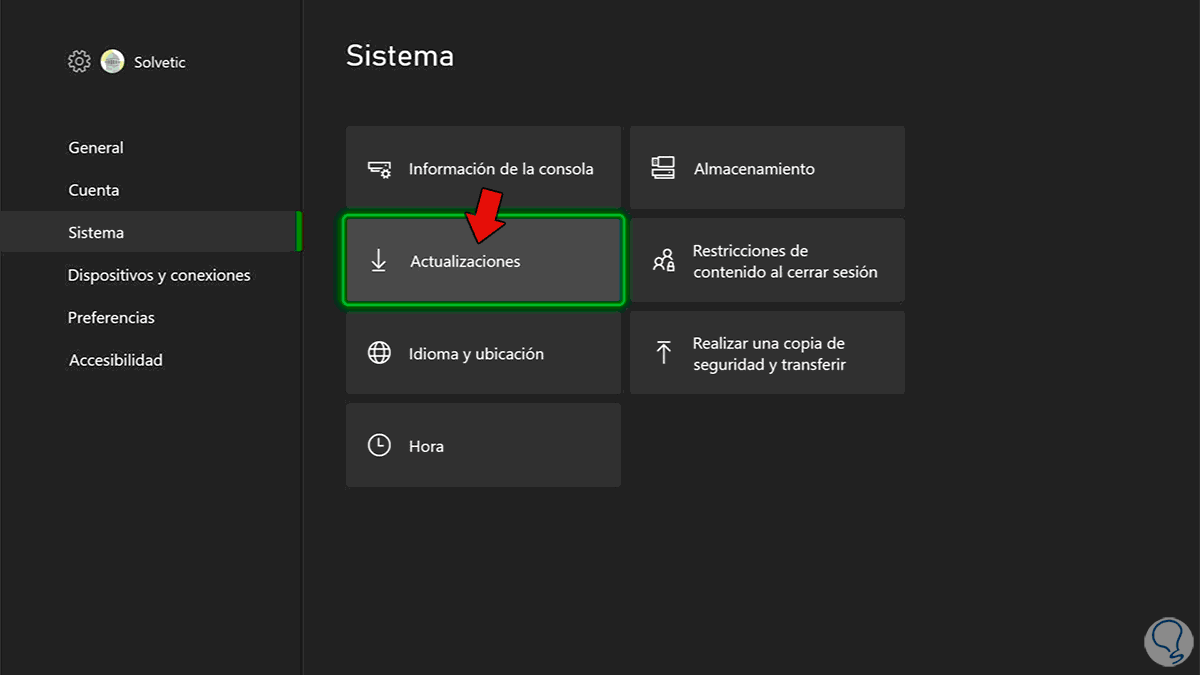Click the console information icon
1200x675 pixels.
pyautogui.click(x=379, y=169)
